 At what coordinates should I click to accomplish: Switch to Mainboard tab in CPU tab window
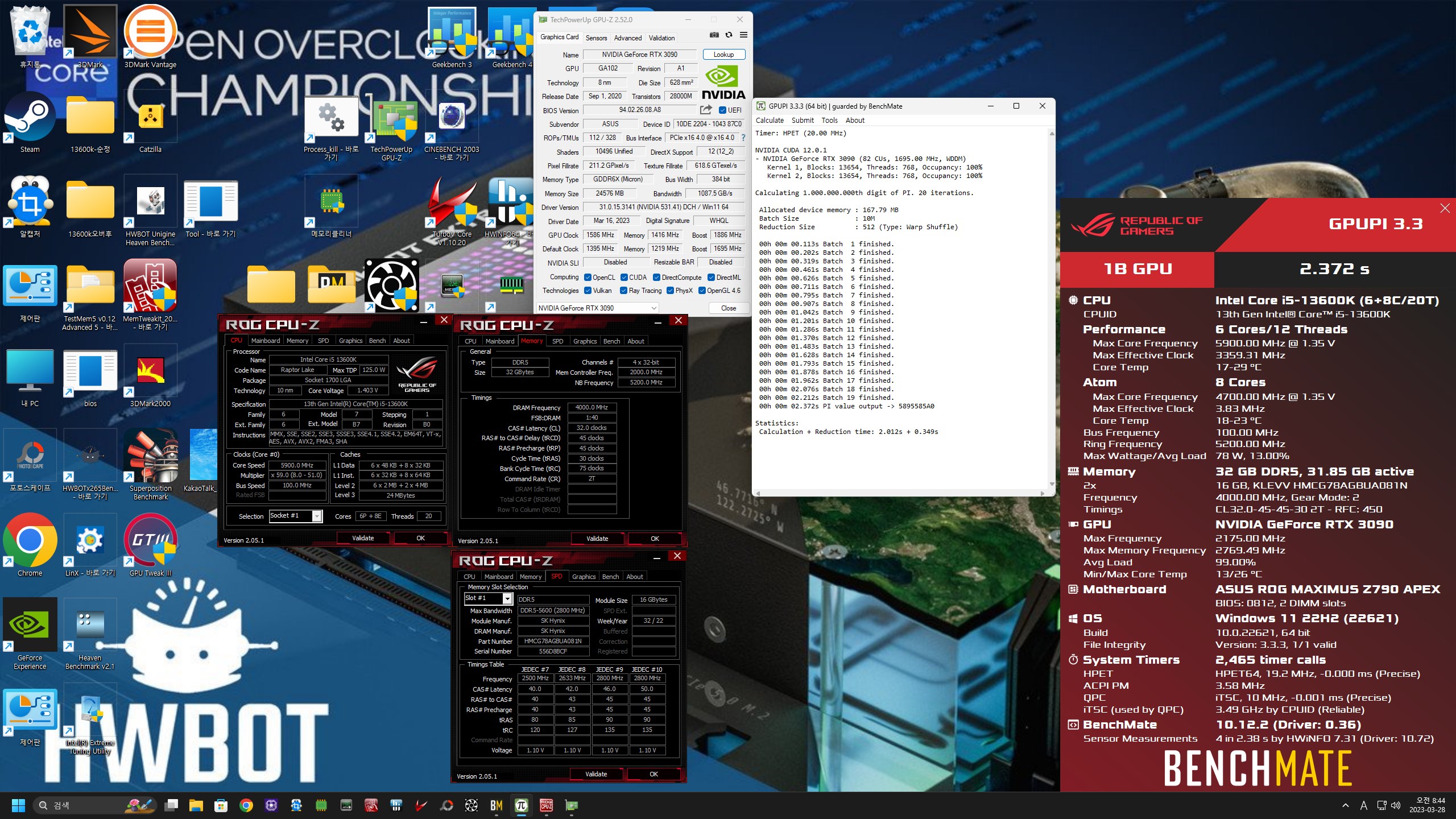[266, 341]
